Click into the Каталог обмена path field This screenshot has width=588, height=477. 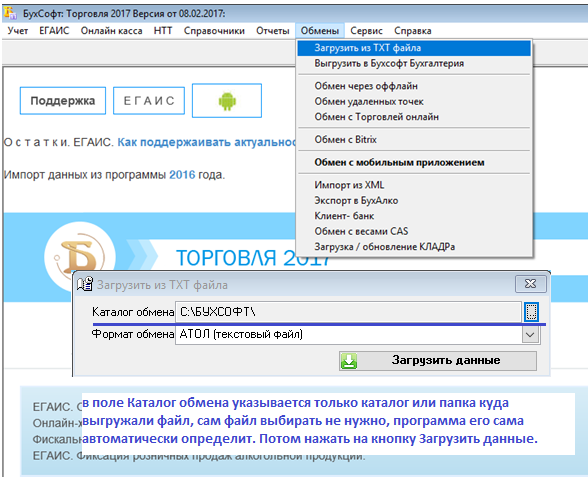348,312
